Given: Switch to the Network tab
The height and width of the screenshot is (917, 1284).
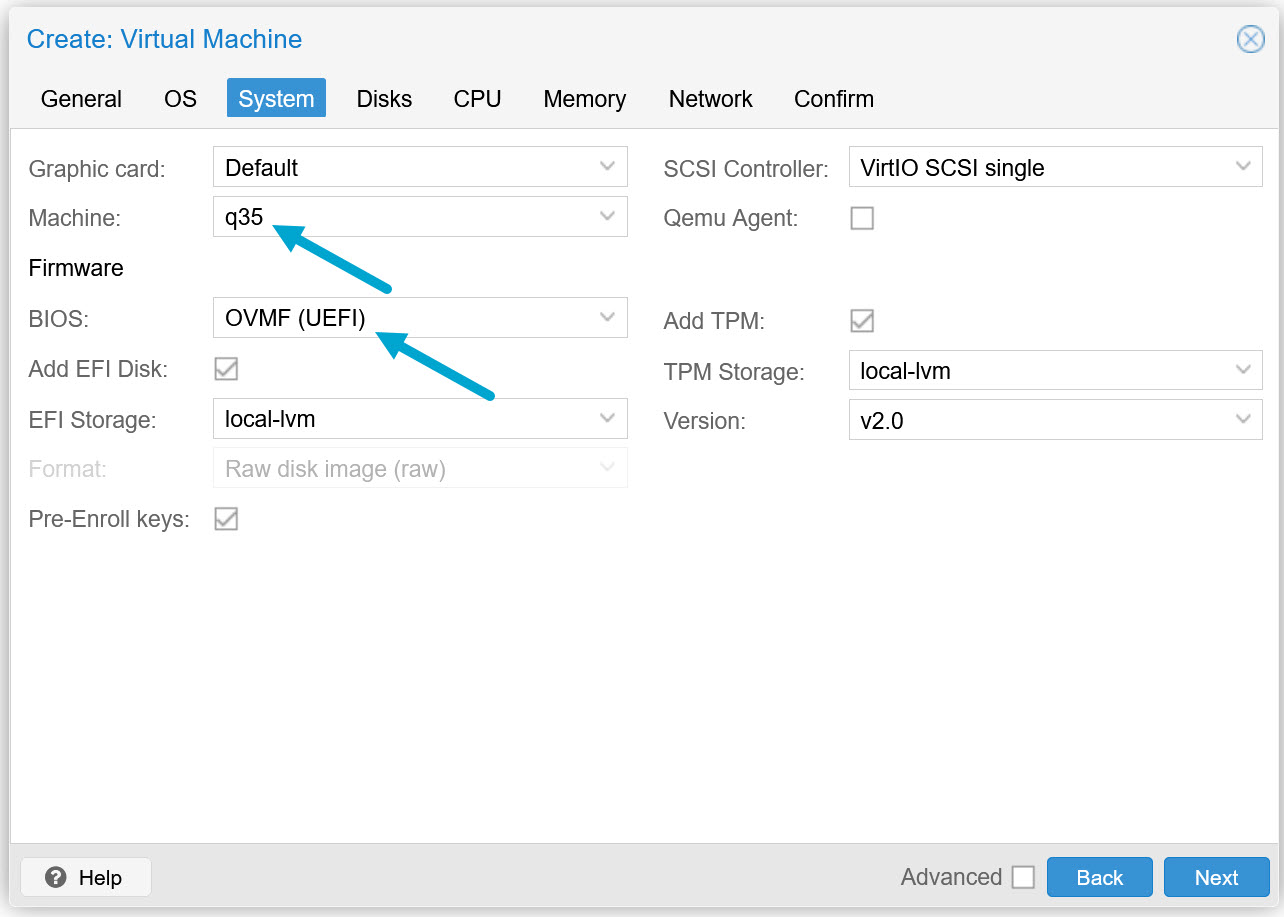Looking at the screenshot, I should [x=710, y=98].
